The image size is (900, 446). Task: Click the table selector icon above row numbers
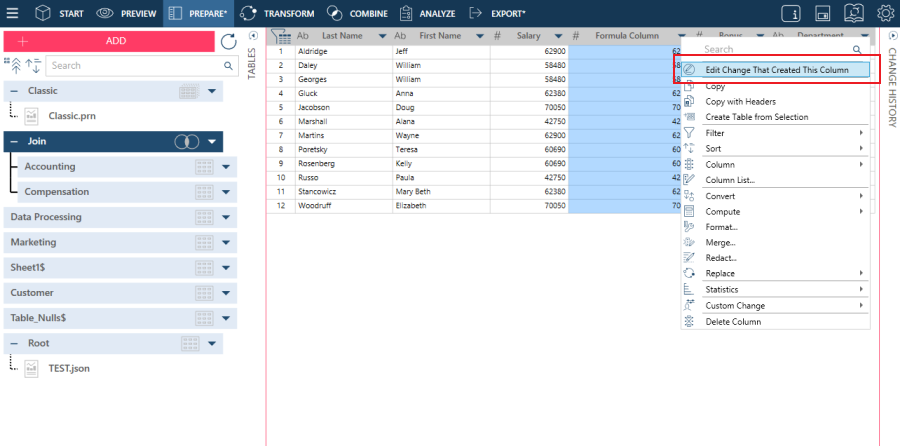click(x=281, y=36)
